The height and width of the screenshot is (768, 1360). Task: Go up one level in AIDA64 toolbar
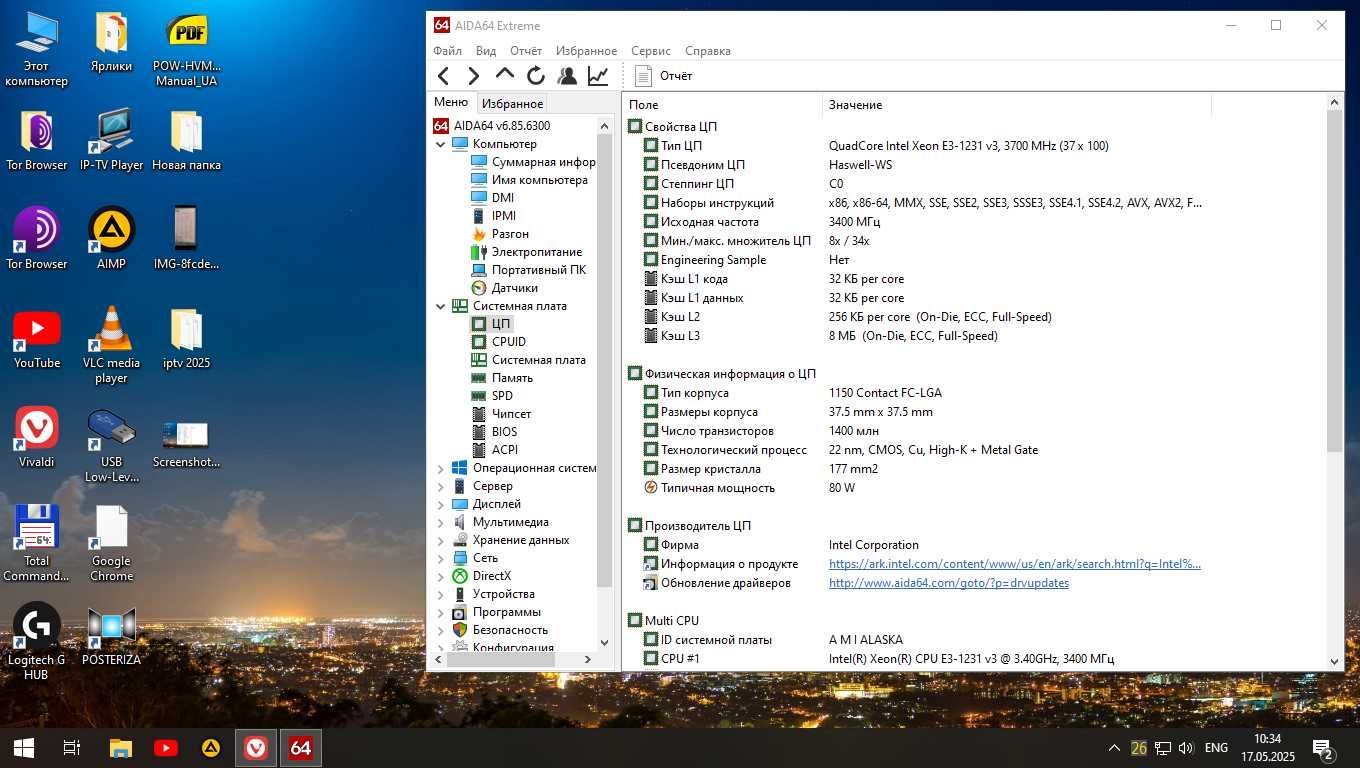pos(505,75)
